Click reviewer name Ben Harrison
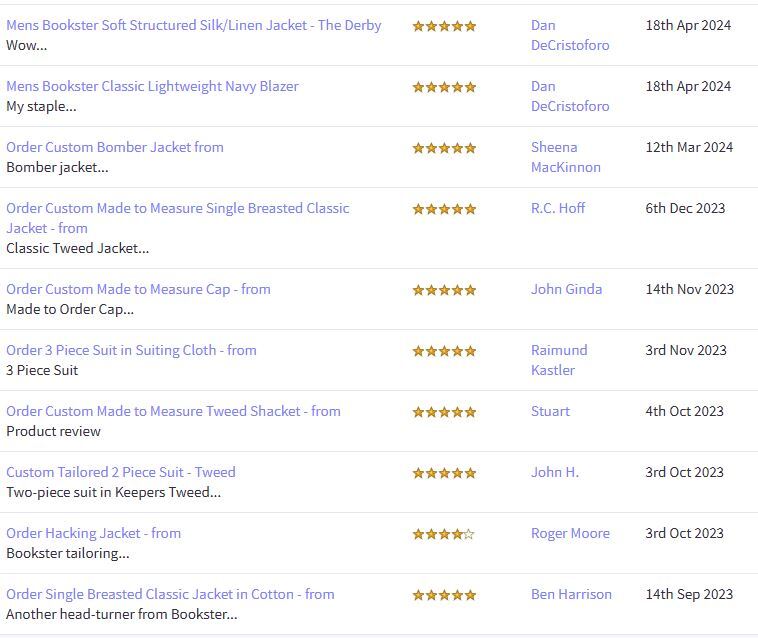The height and width of the screenshot is (638, 758). [x=571, y=594]
